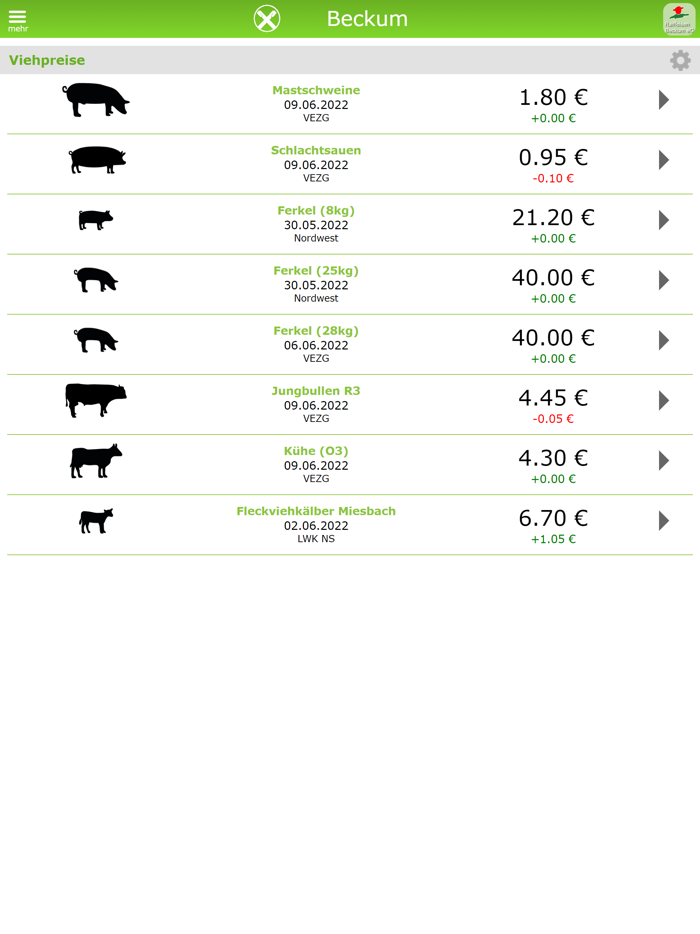This screenshot has height=934, width=700.
Task: Tap the Fleckviehkälber calf icon
Action: [x=96, y=520]
